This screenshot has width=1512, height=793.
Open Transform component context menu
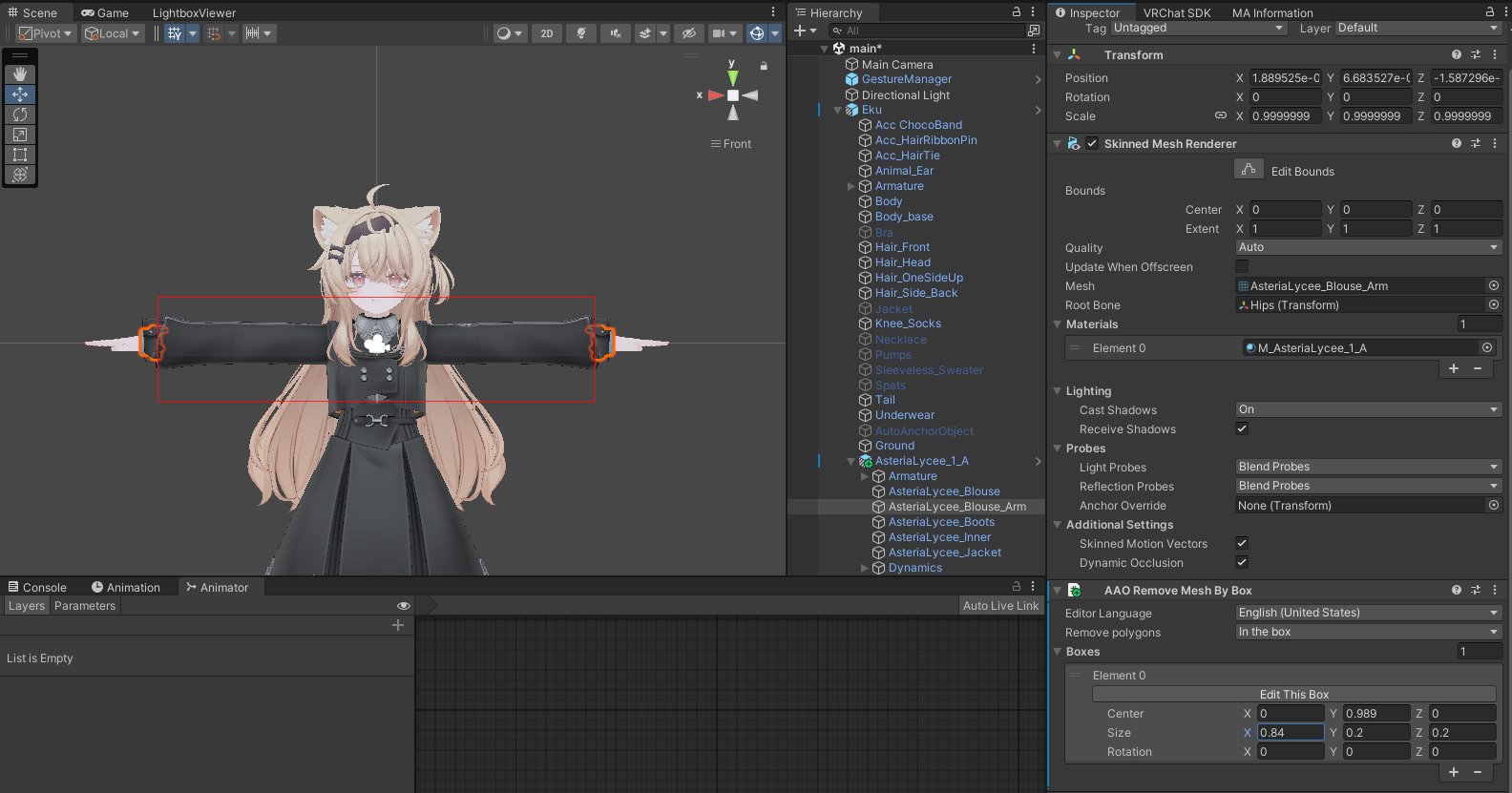(1495, 54)
